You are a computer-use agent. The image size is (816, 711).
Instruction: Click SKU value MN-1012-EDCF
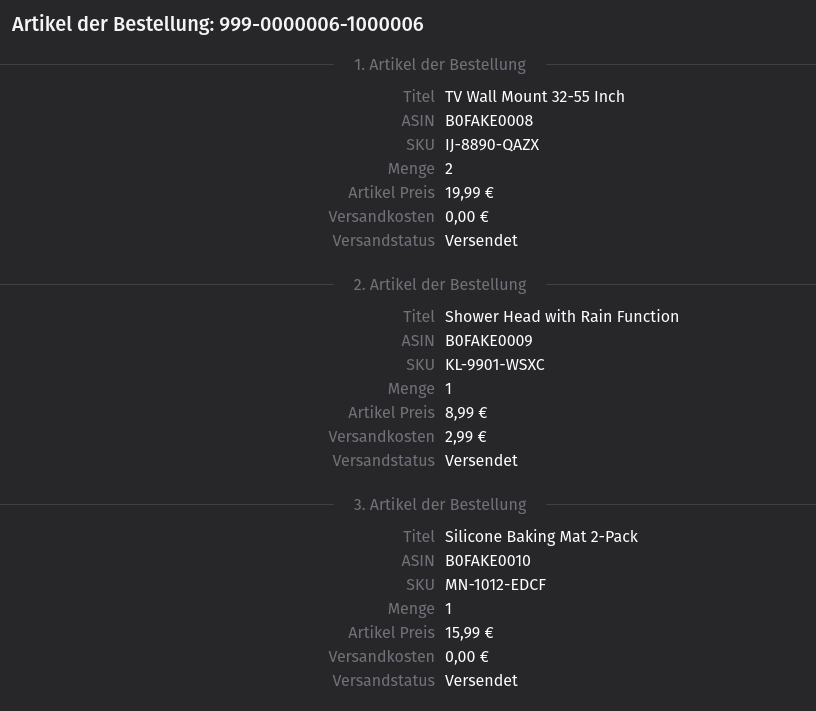coord(495,585)
